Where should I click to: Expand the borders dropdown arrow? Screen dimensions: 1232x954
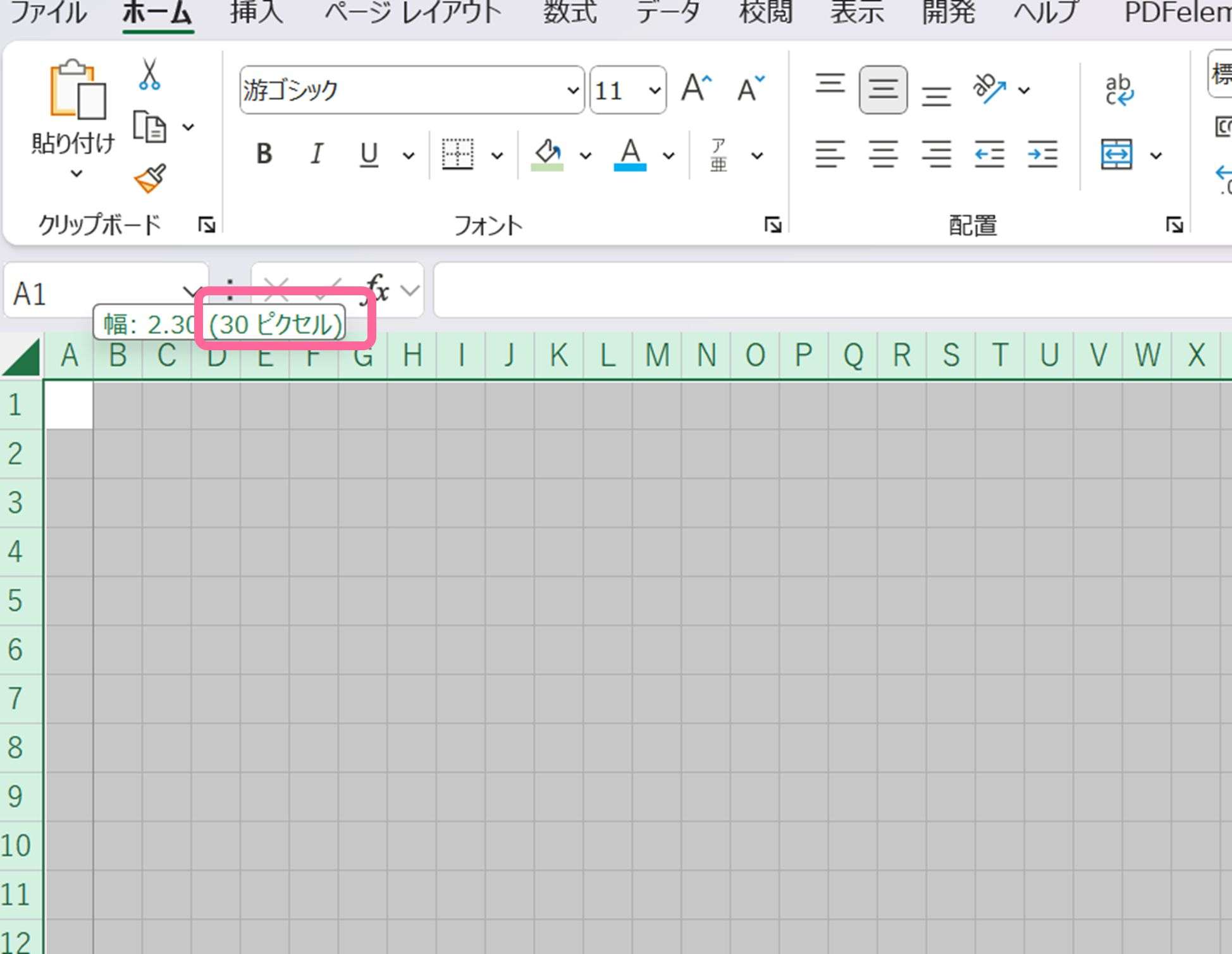[x=497, y=155]
